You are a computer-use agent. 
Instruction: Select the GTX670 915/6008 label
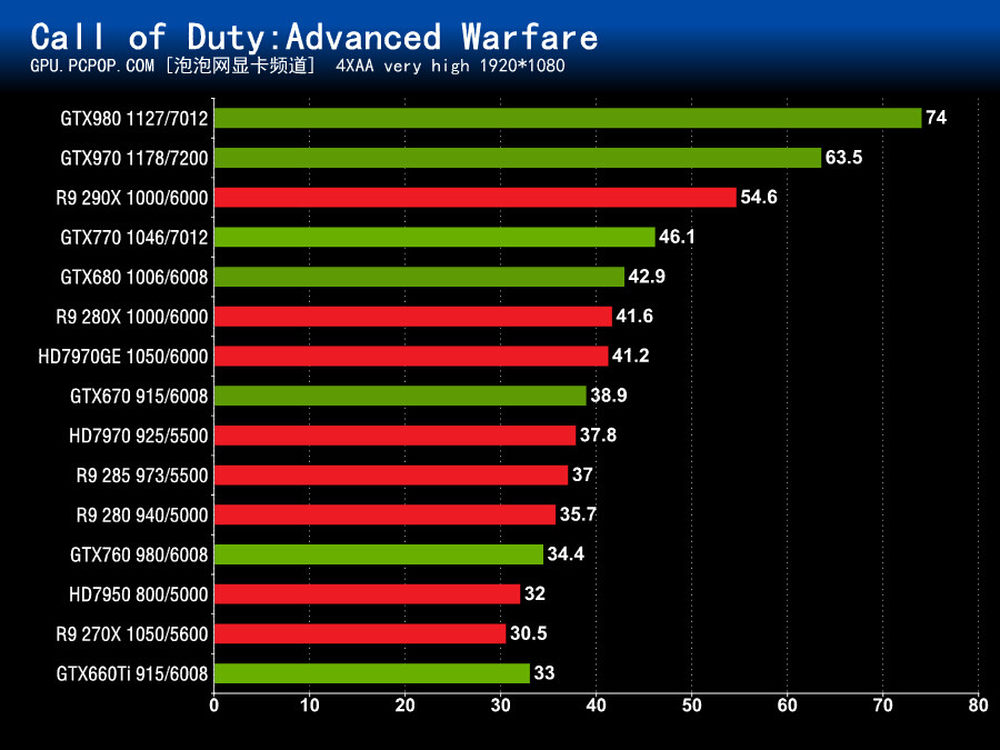(139, 396)
